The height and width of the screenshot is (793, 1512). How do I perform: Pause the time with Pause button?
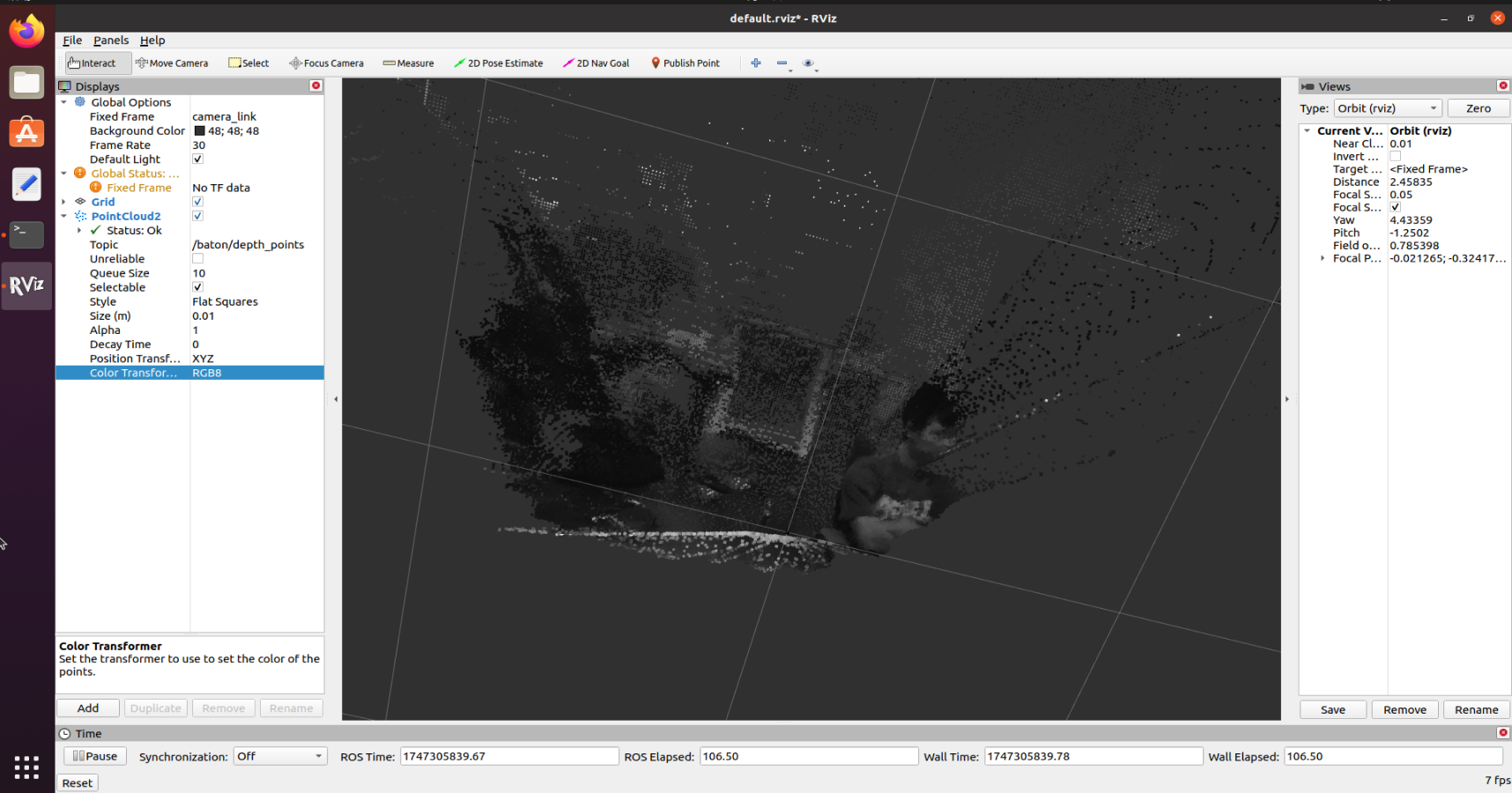pyautogui.click(x=95, y=756)
